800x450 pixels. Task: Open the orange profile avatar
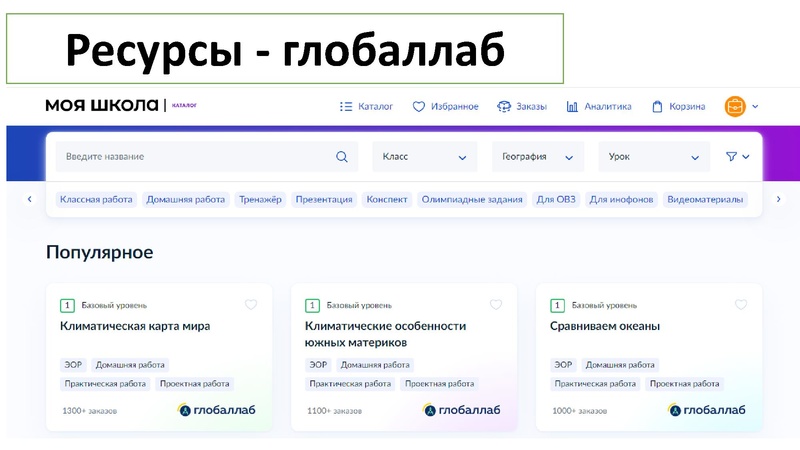pos(735,107)
